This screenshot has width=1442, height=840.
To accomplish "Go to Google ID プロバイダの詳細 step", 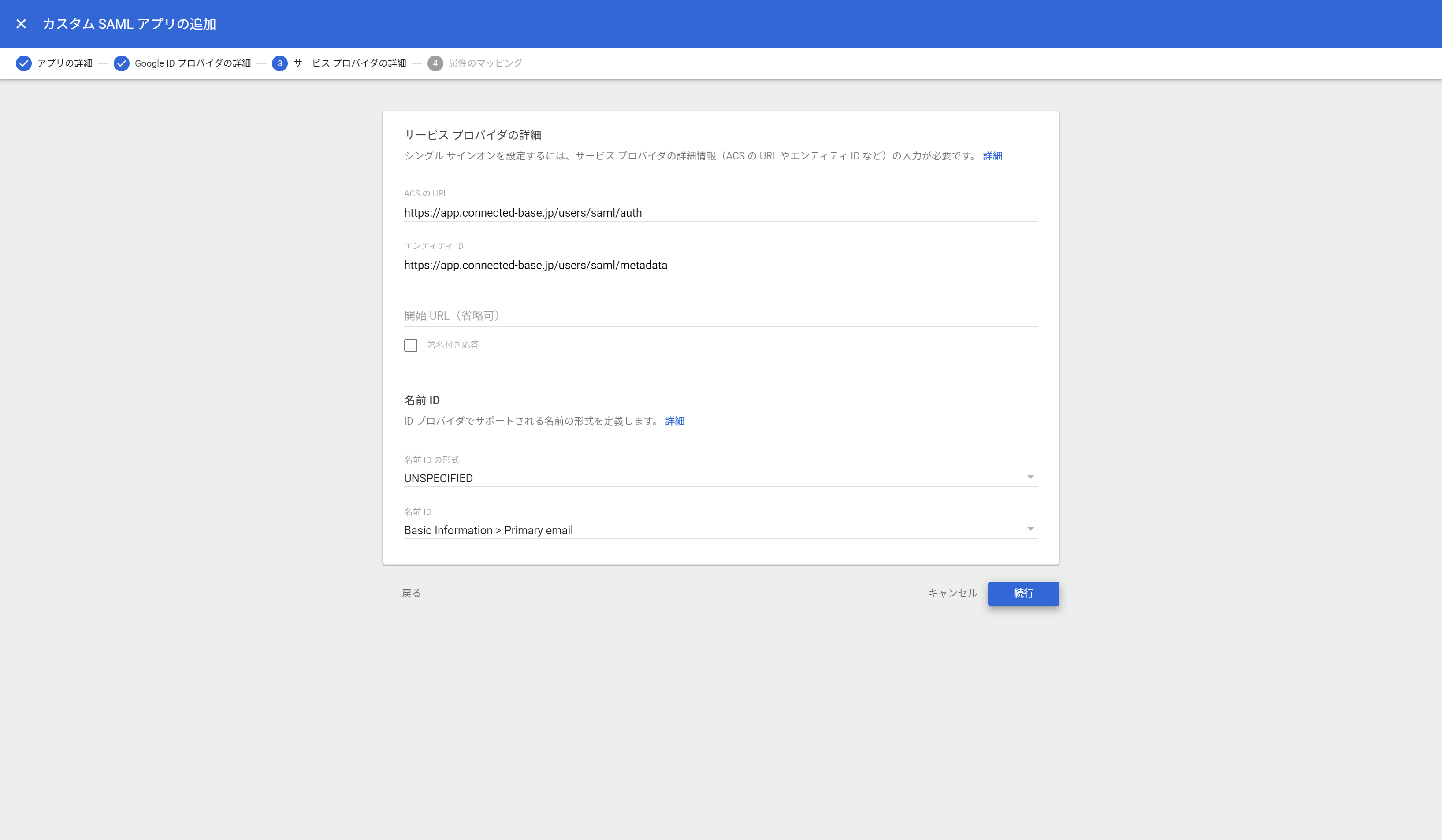I will pos(193,63).
